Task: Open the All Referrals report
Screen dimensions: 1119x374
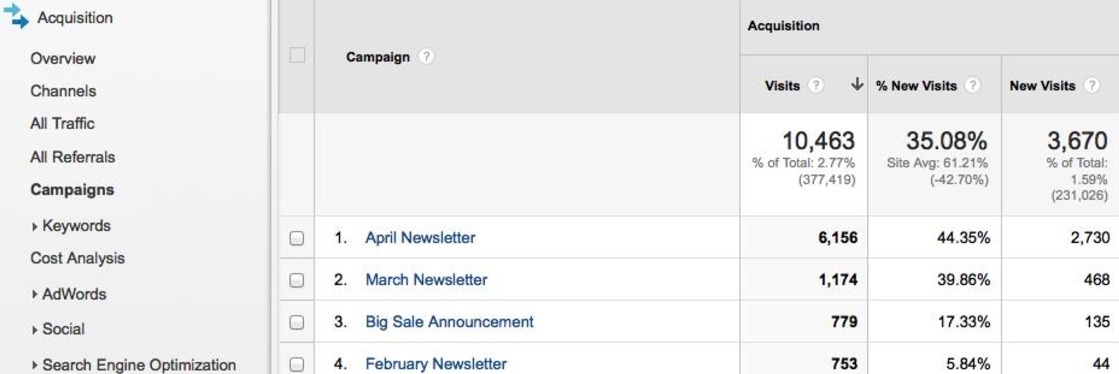Action: pos(73,157)
